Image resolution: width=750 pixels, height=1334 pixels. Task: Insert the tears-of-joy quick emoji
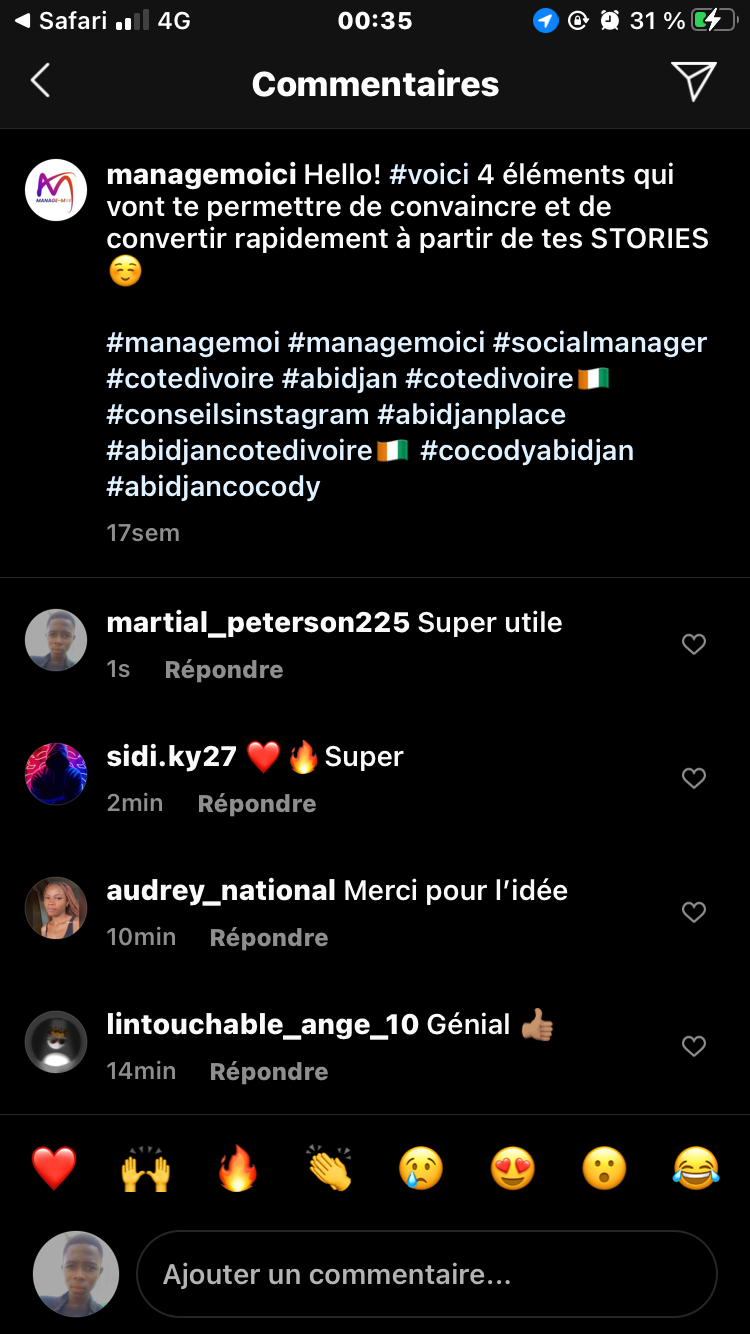tap(696, 1168)
